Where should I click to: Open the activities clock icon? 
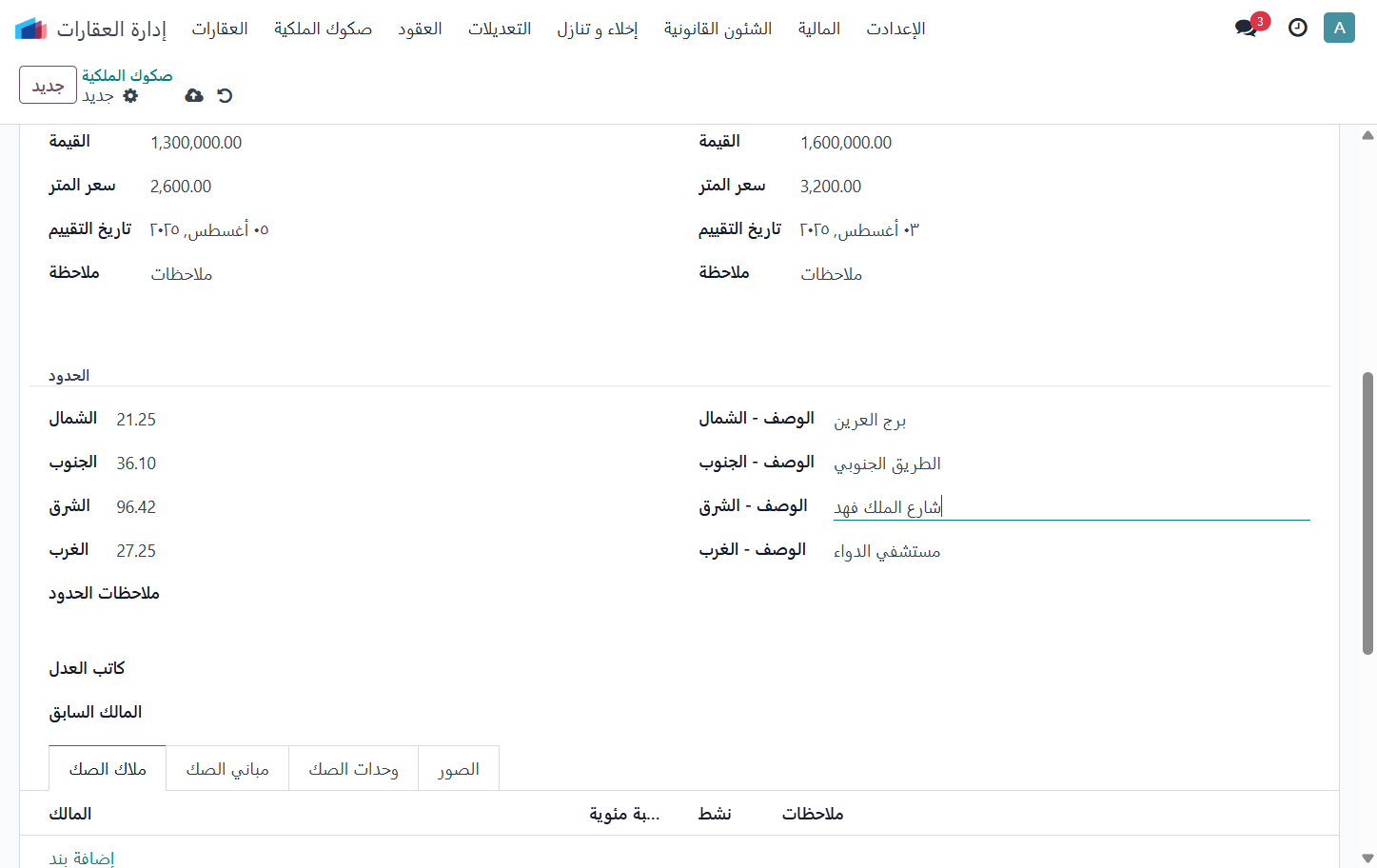[1297, 28]
